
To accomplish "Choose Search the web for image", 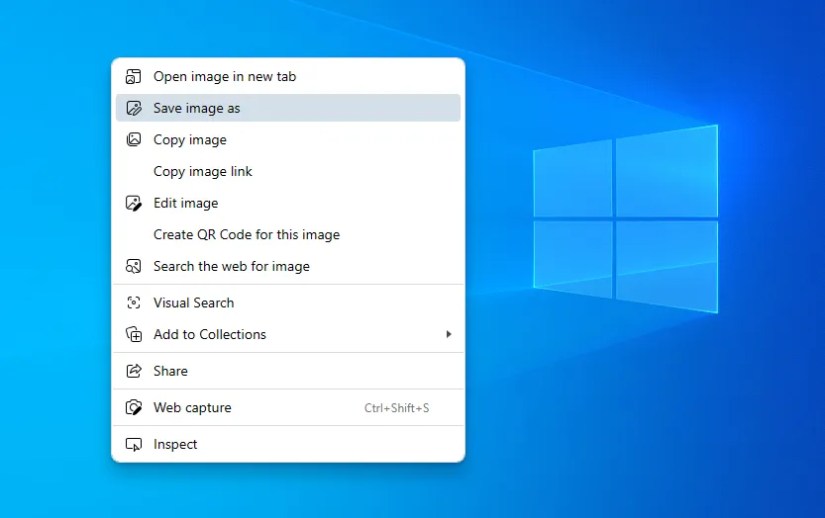I will point(288,266).
